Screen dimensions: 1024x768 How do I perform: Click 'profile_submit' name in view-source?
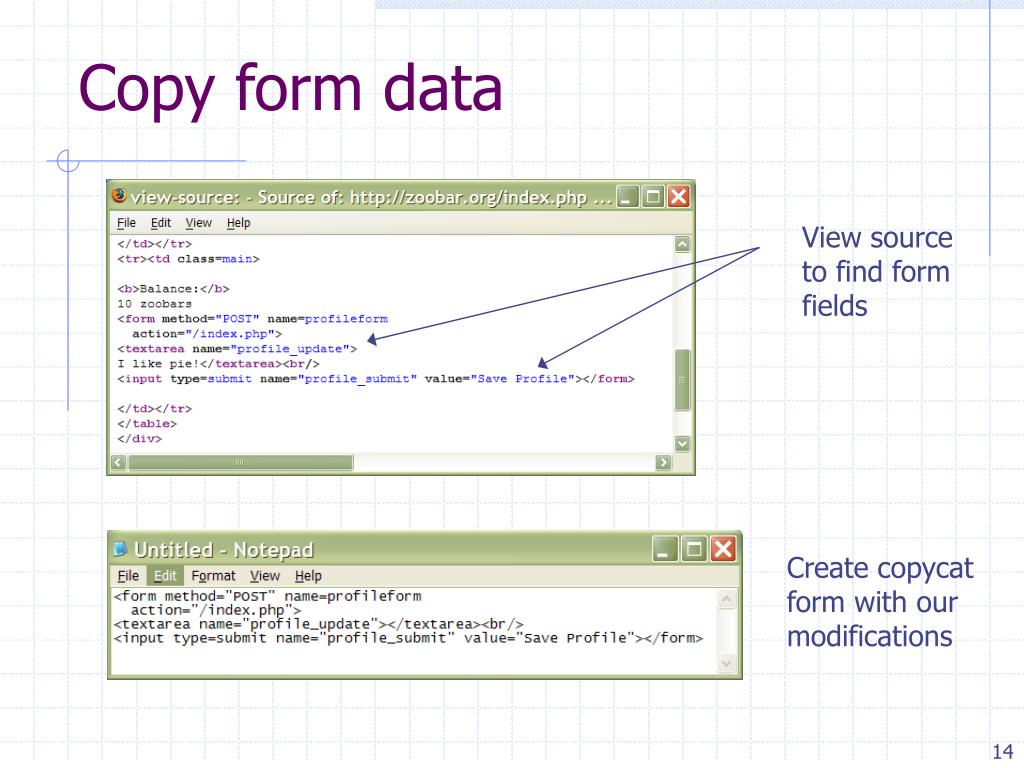coord(357,379)
